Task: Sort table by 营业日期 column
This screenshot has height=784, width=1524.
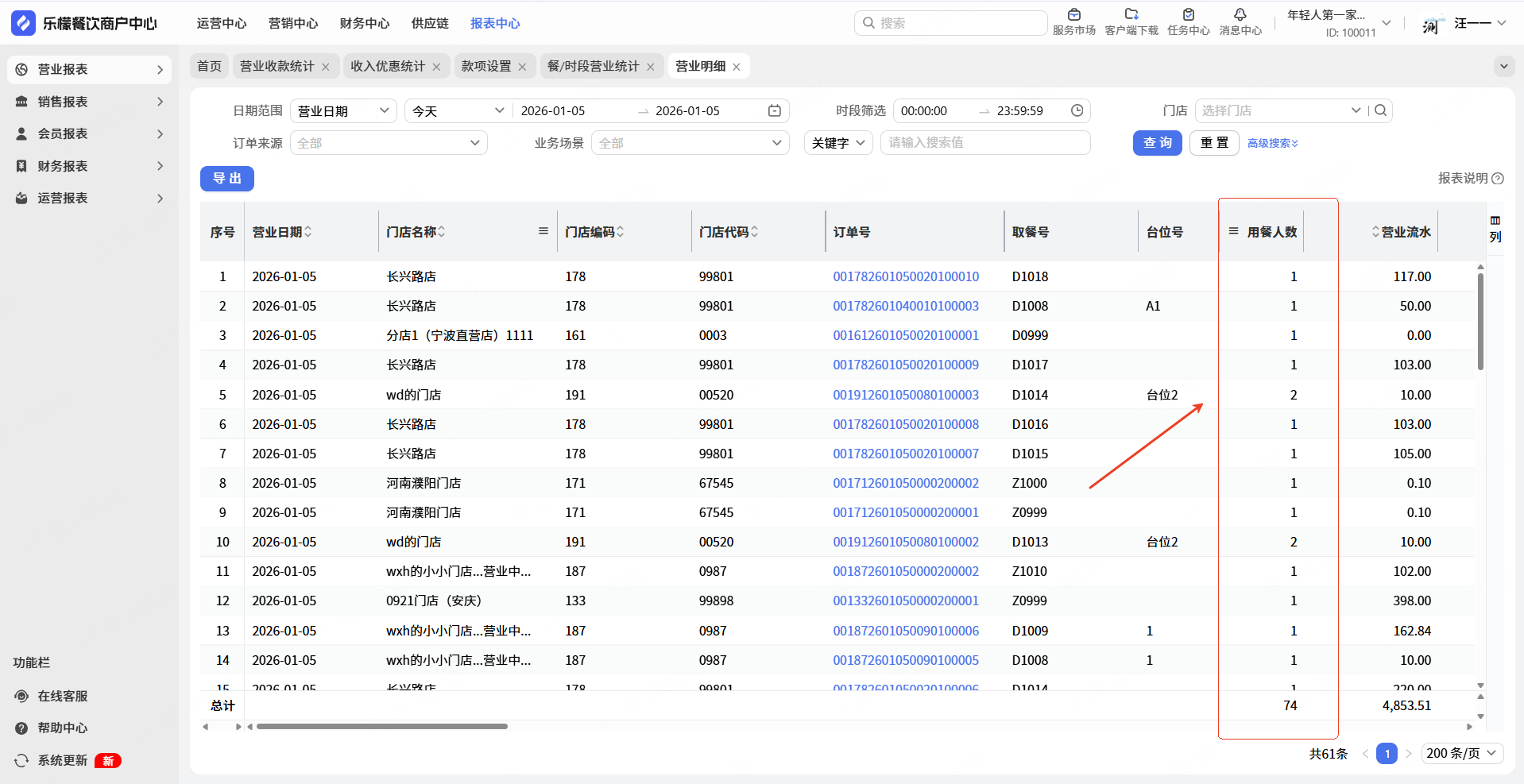Action: point(308,232)
